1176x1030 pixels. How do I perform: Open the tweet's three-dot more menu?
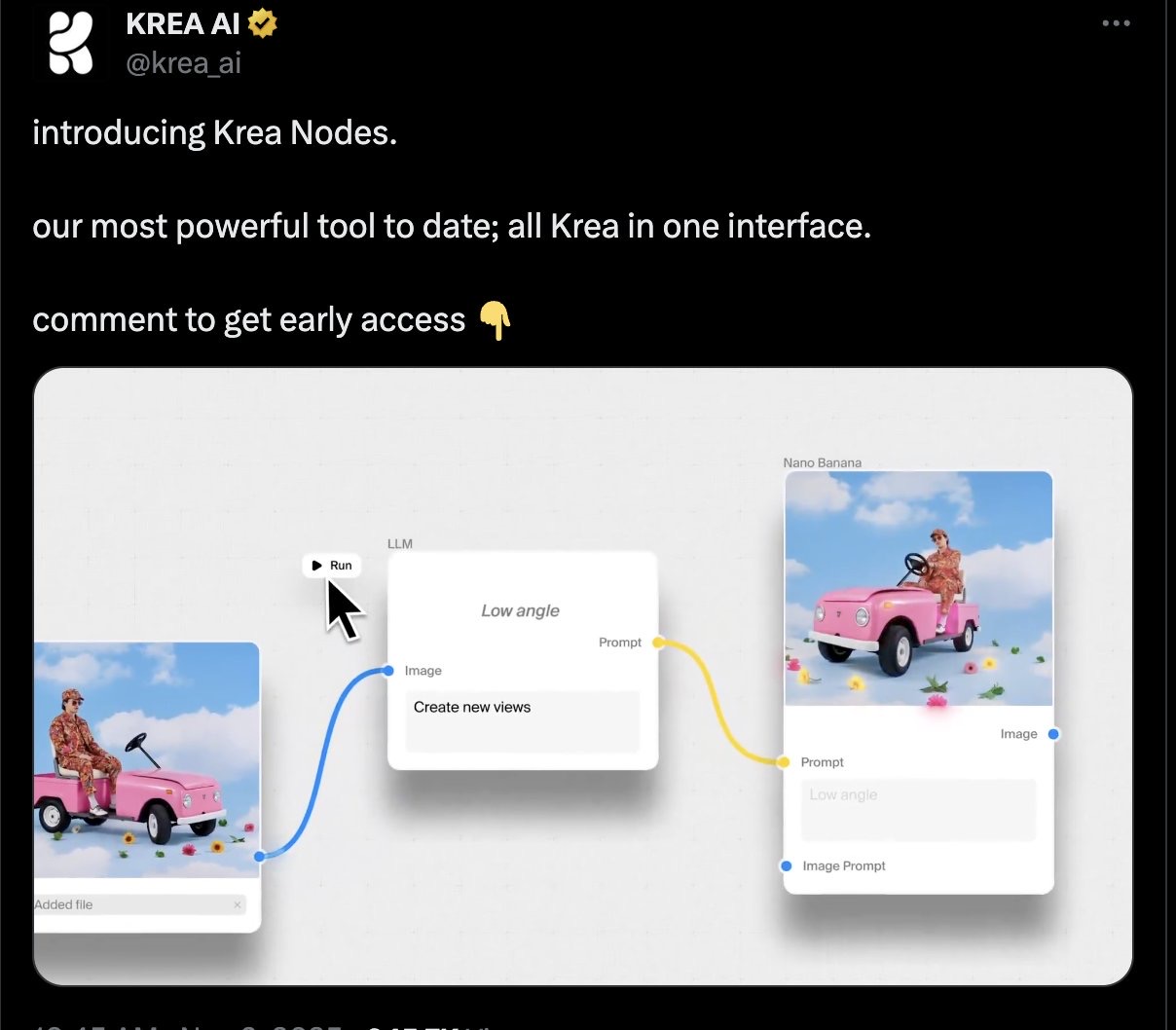pyautogui.click(x=1116, y=23)
